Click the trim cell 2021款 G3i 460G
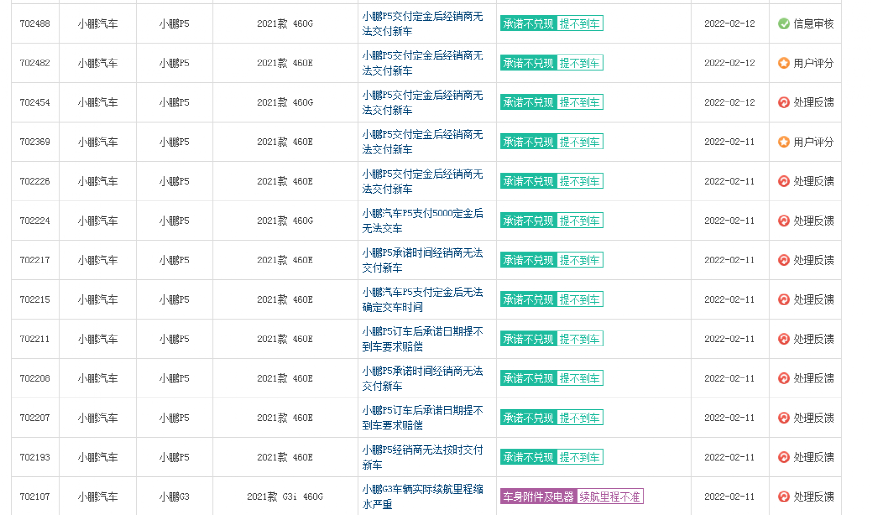The width and height of the screenshot is (872, 515). coord(285,497)
